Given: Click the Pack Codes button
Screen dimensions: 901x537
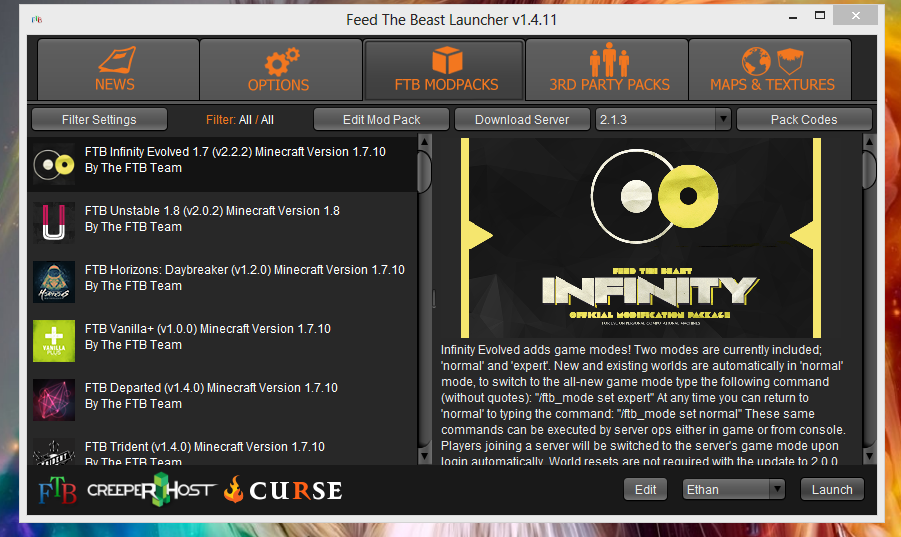Looking at the screenshot, I should click(x=804, y=119).
